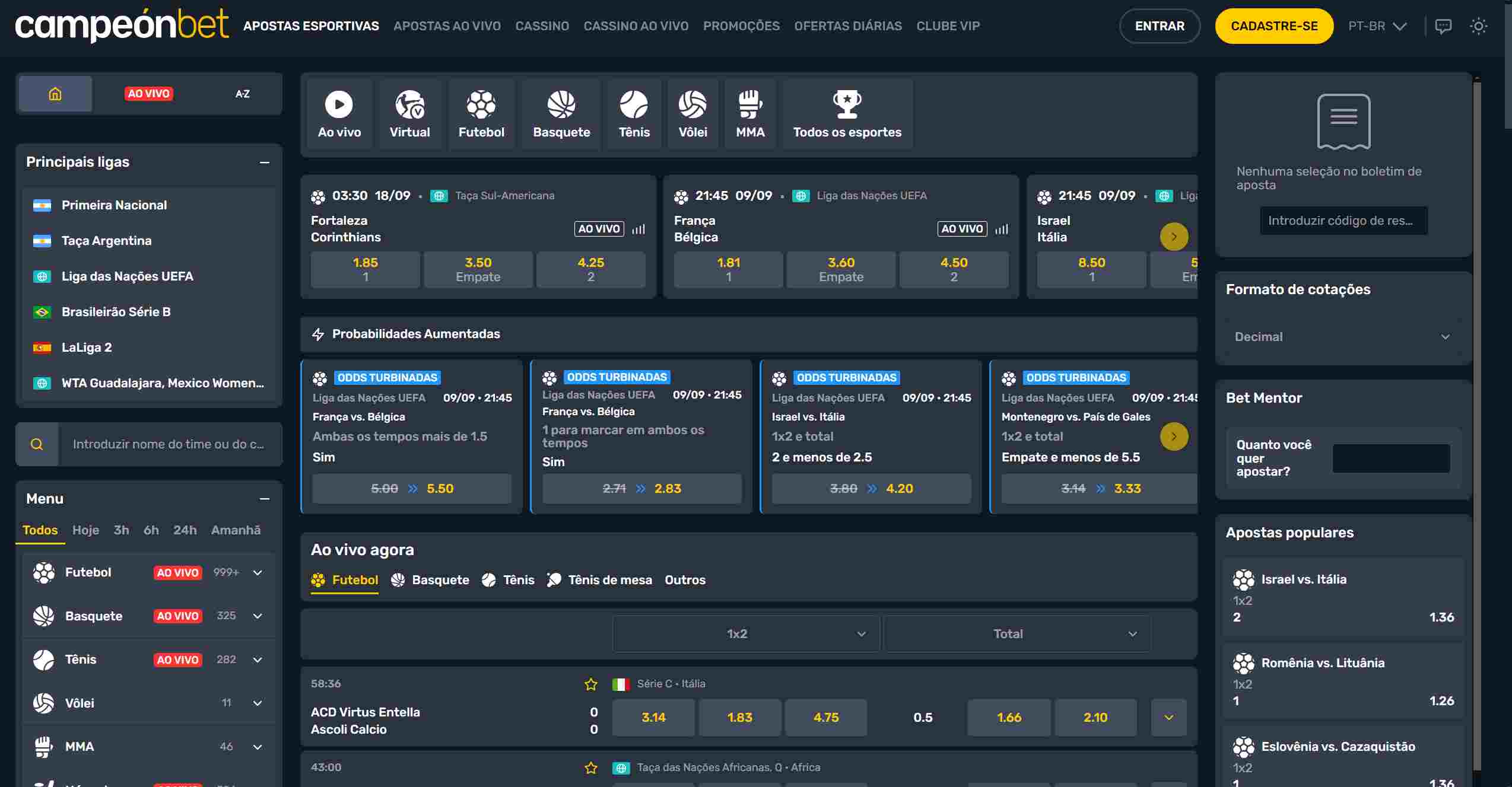Open the live chat support icon
This screenshot has width=1512, height=787.
point(1443,26)
